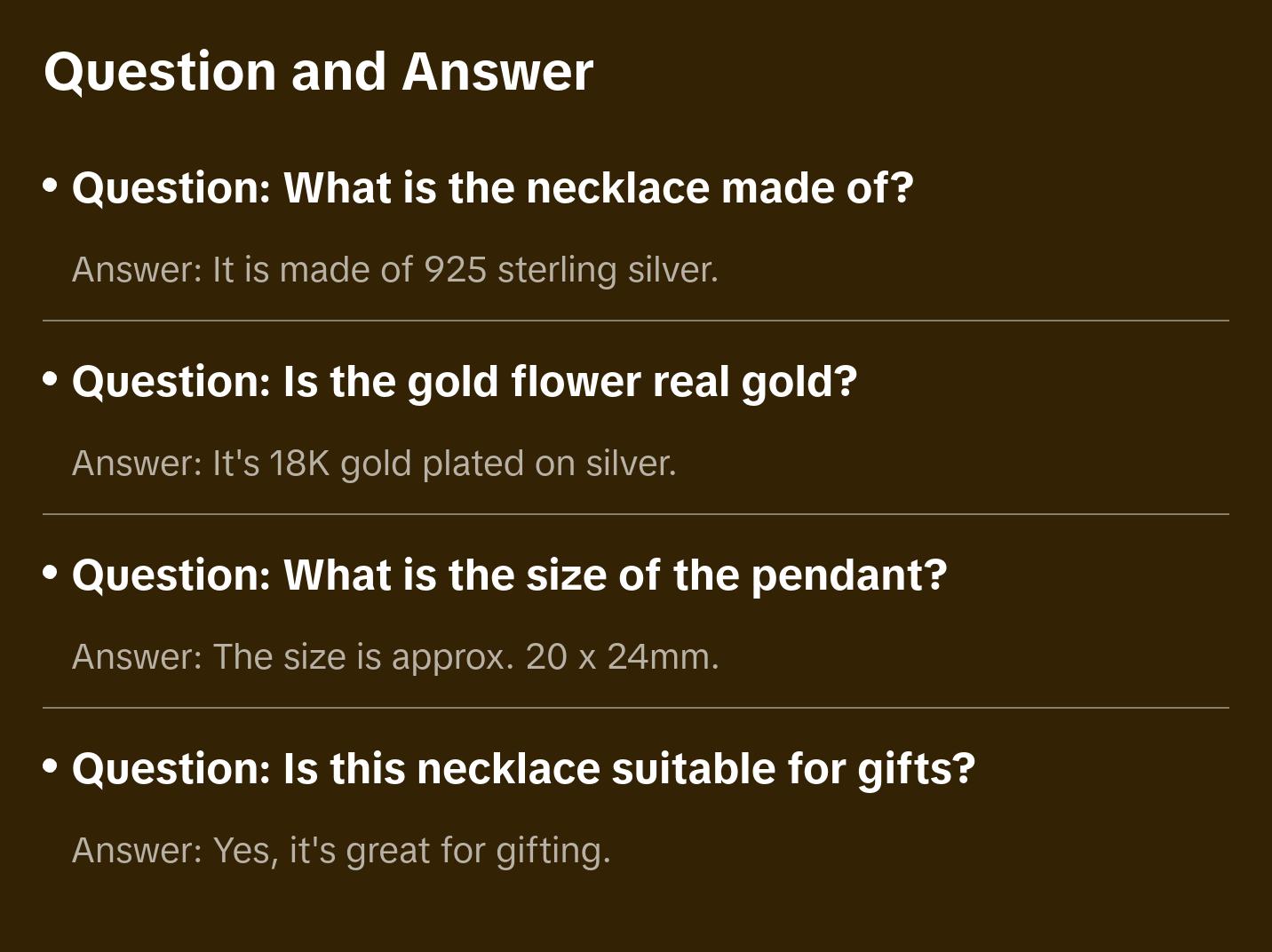This screenshot has width=1272, height=952.
Task: Click the bullet beside the pendant size question
Action: (x=51, y=574)
